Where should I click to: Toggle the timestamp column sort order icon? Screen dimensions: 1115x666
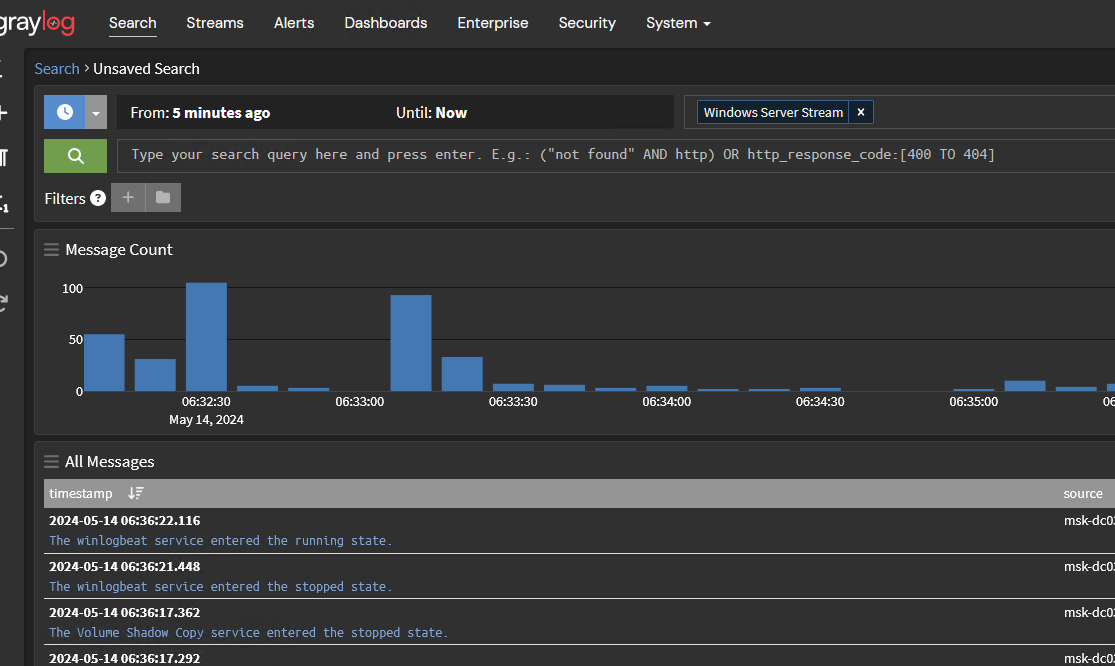[x=135, y=493]
